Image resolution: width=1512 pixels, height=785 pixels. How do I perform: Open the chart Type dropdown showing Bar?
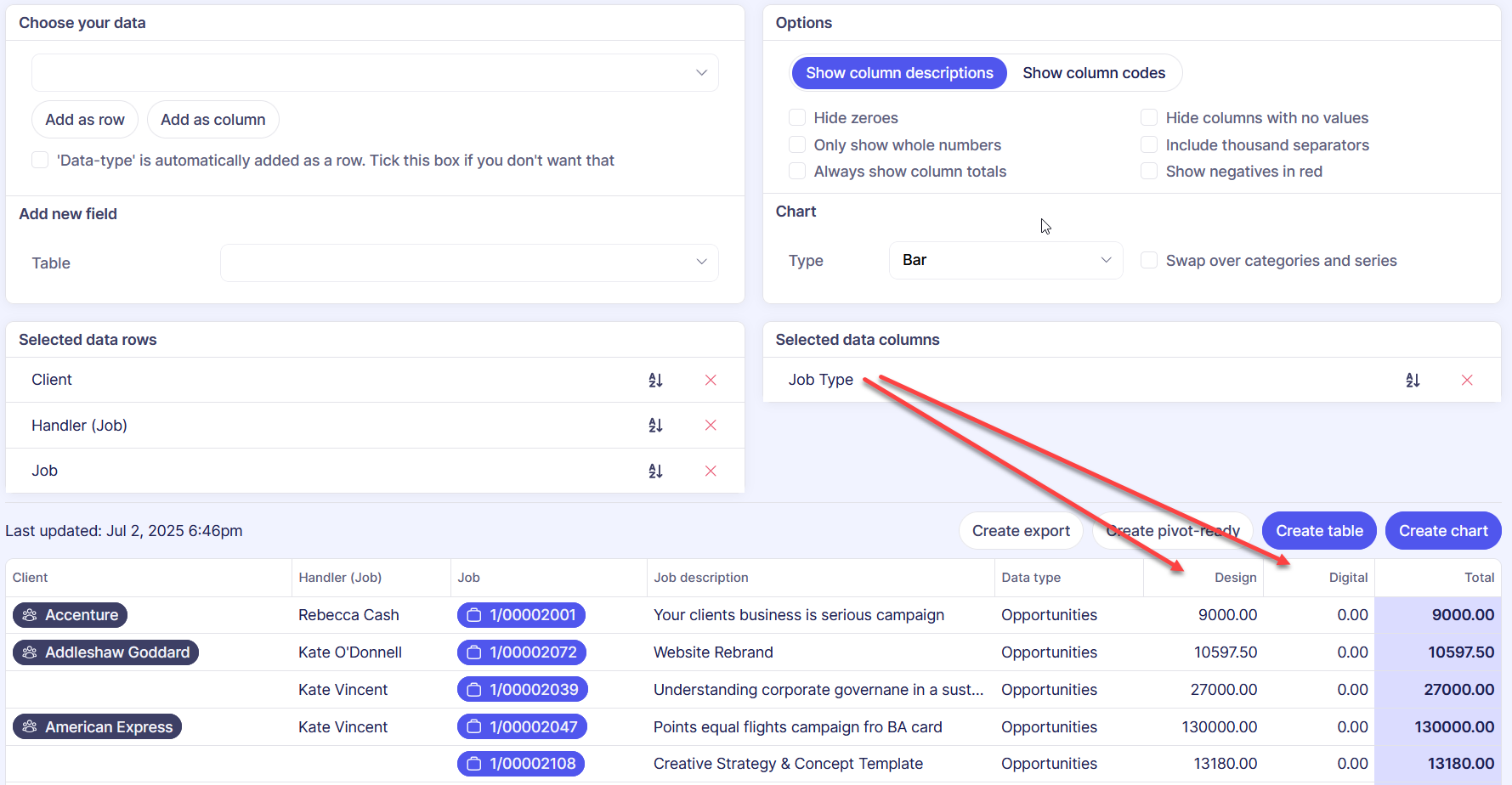click(1005, 260)
